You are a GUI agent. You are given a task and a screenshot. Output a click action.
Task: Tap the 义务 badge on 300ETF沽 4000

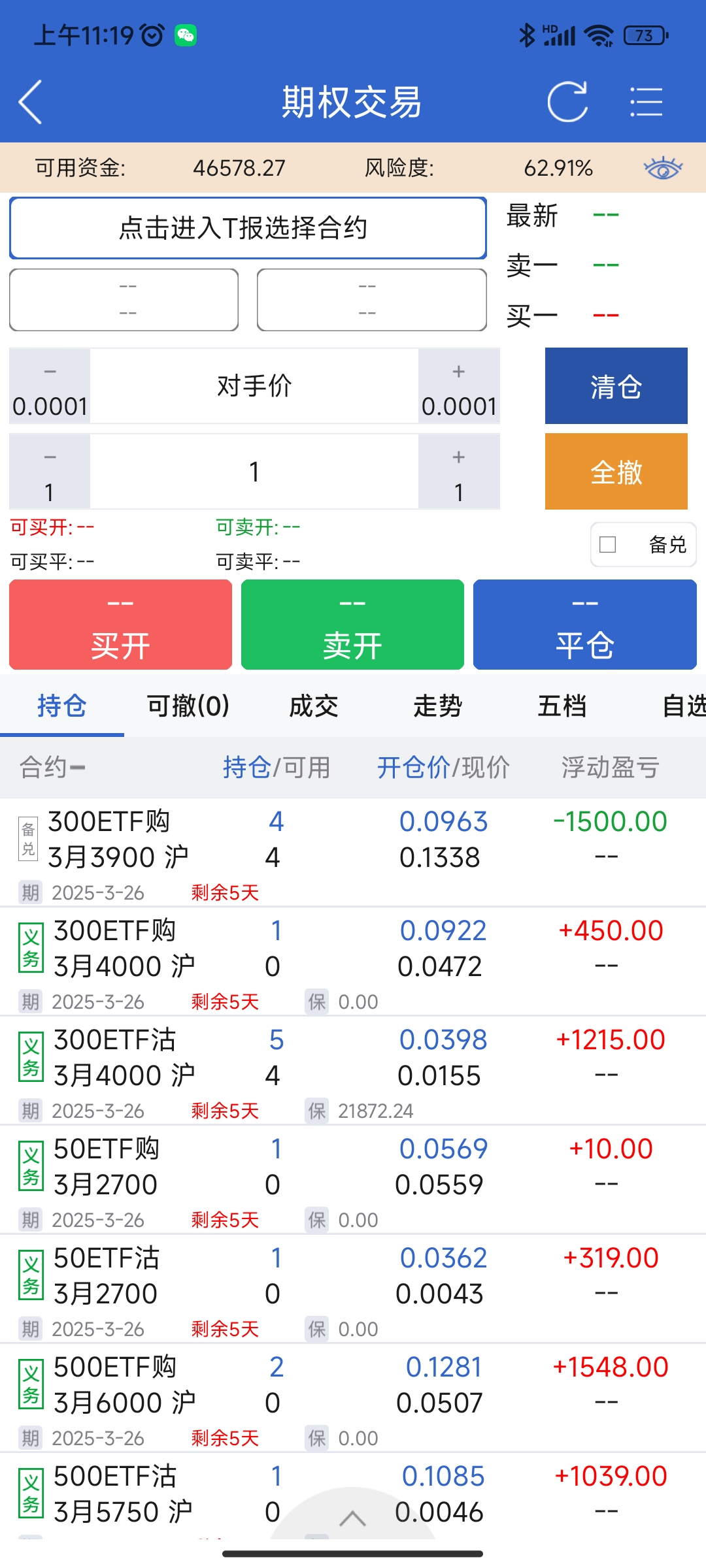coord(31,1057)
